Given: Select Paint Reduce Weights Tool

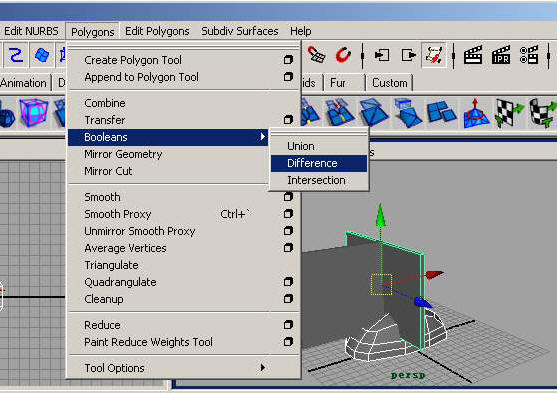Looking at the screenshot, I should (148, 342).
